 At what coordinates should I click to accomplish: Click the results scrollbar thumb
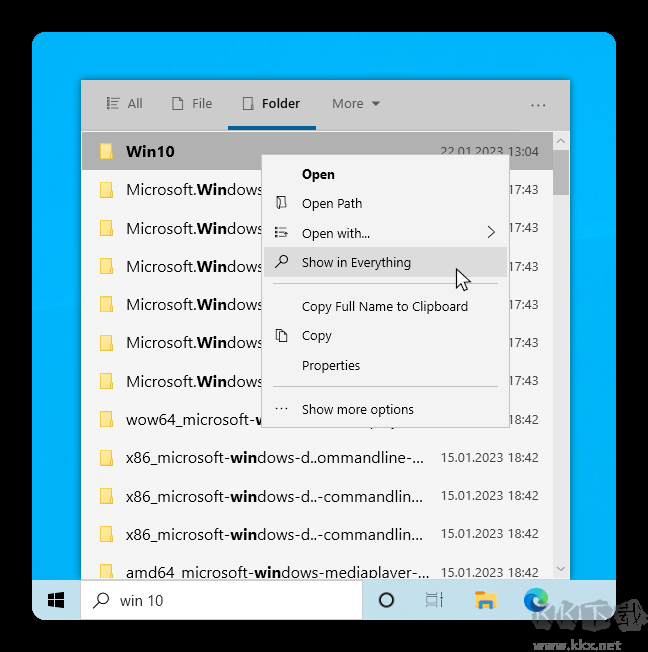[x=561, y=172]
